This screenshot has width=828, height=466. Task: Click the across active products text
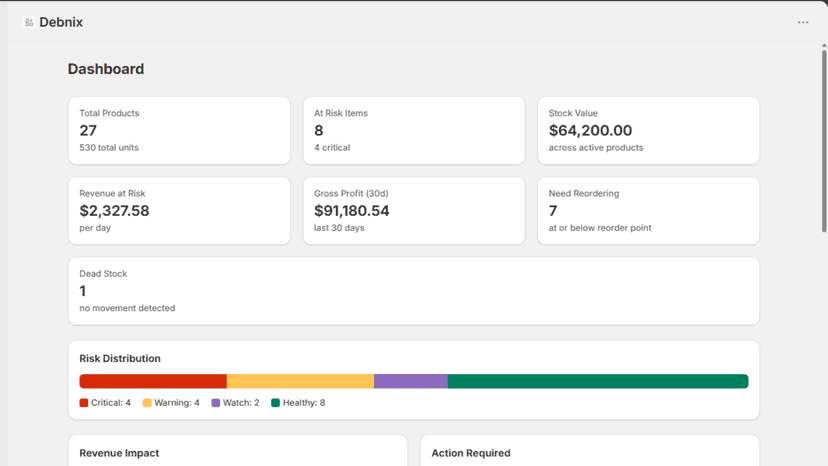(596, 147)
